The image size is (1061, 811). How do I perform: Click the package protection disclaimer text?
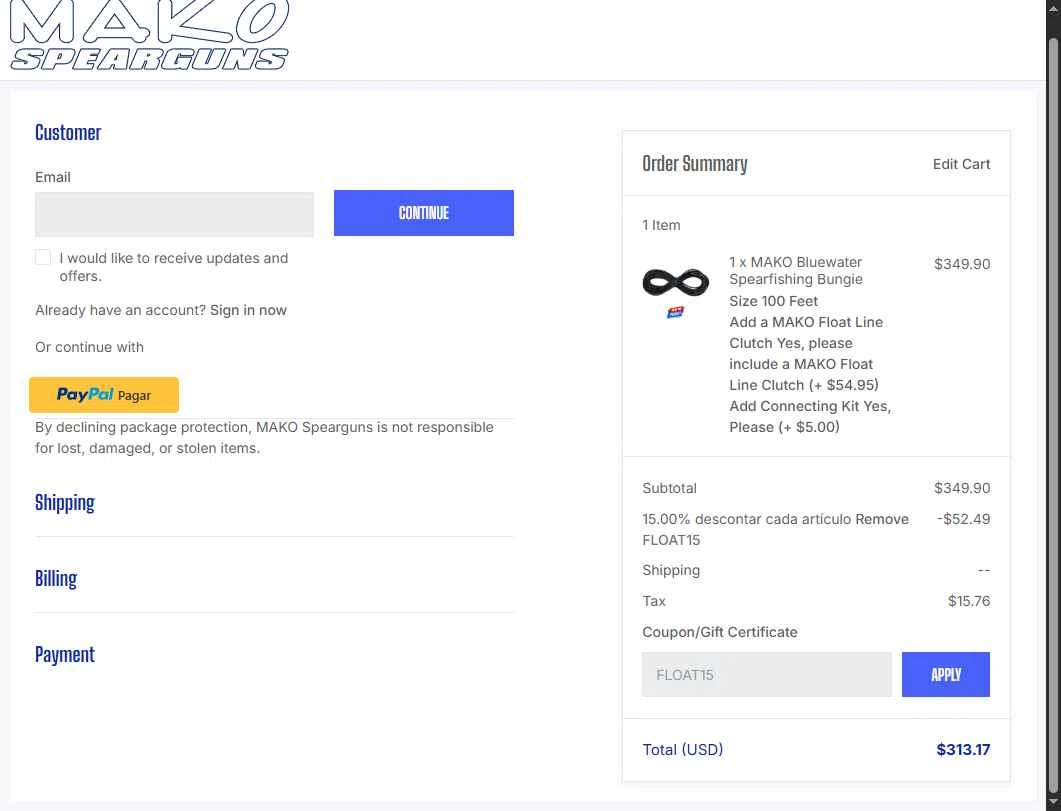click(265, 438)
